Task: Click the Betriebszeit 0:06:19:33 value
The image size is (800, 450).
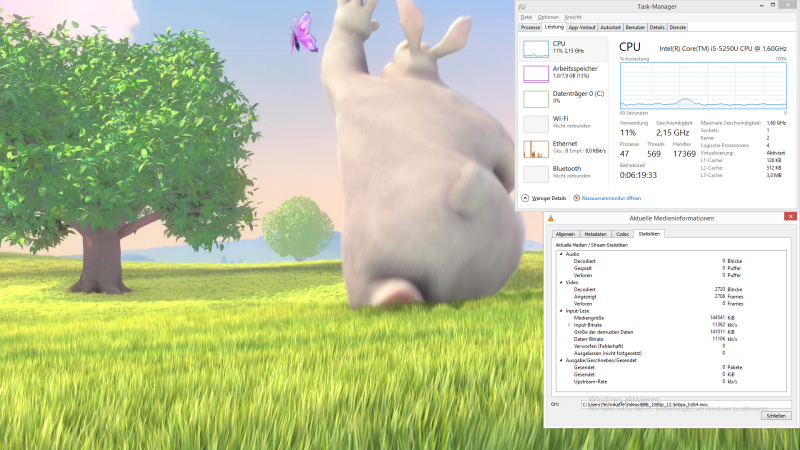Action: pos(638,175)
